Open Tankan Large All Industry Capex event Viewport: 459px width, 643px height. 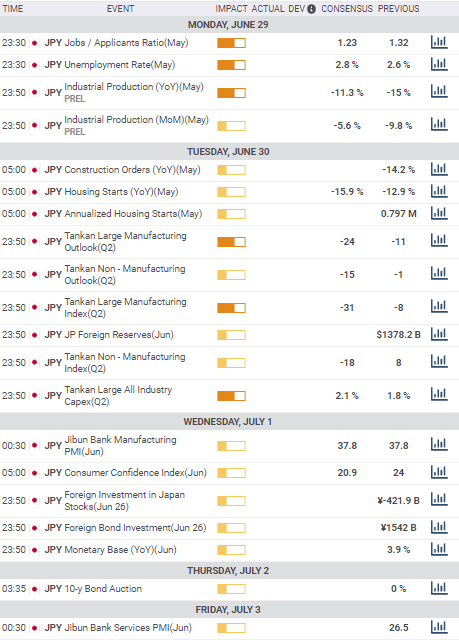(x=118, y=395)
